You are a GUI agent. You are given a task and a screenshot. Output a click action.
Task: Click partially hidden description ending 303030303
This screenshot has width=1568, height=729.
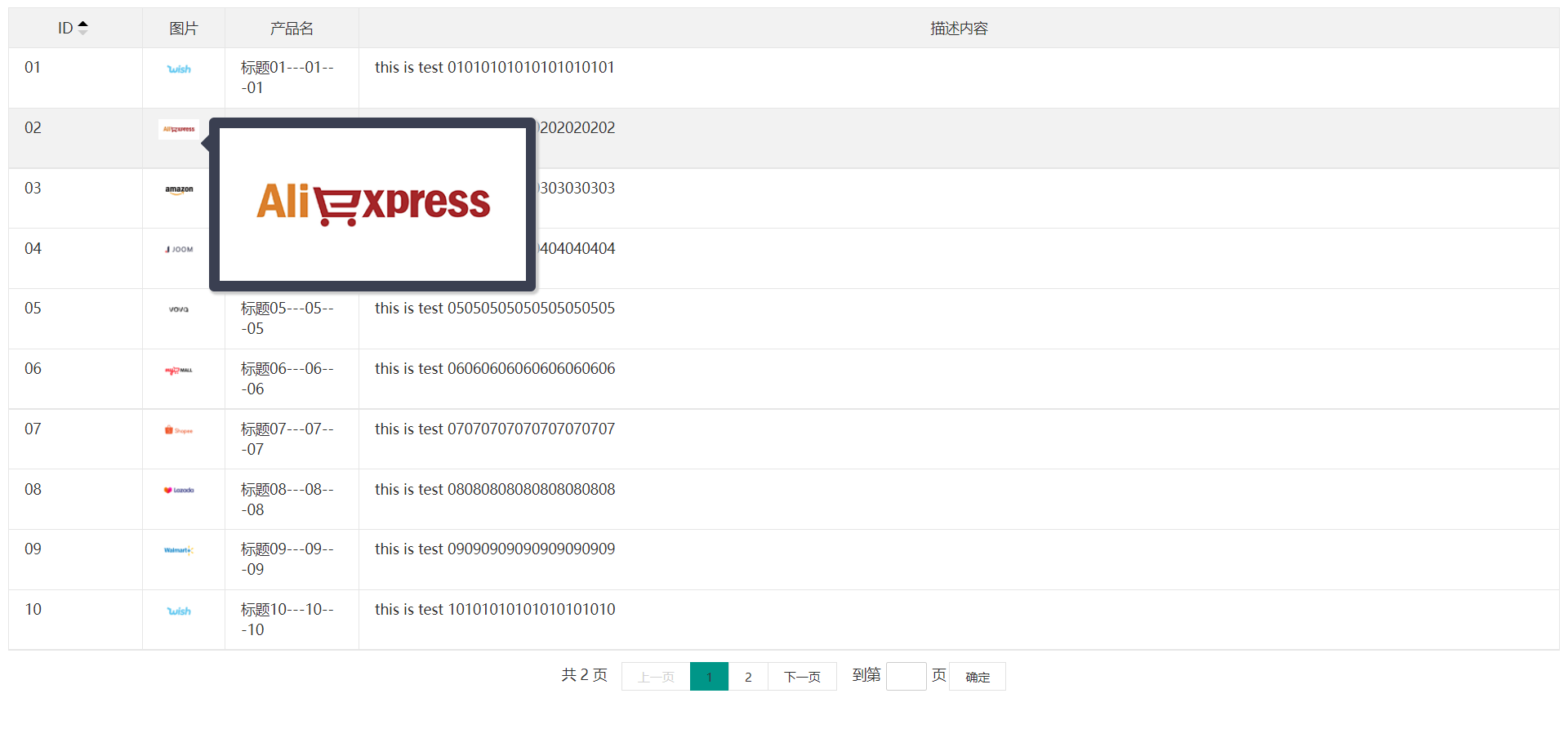point(577,189)
